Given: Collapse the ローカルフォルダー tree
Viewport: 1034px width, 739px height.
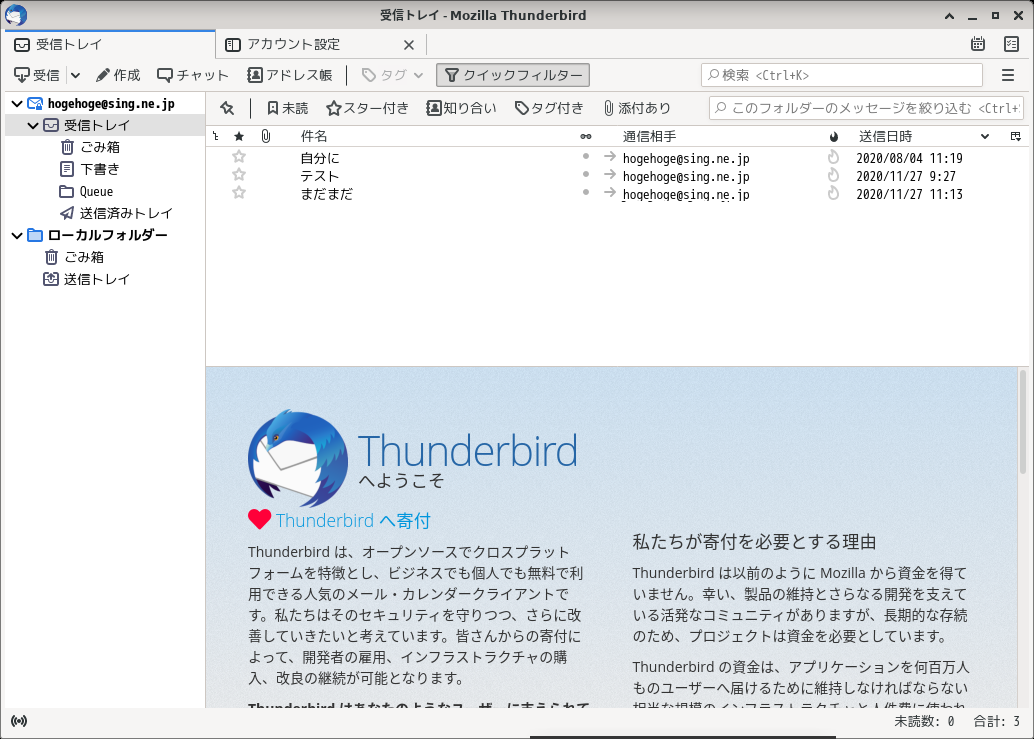Looking at the screenshot, I should point(17,235).
